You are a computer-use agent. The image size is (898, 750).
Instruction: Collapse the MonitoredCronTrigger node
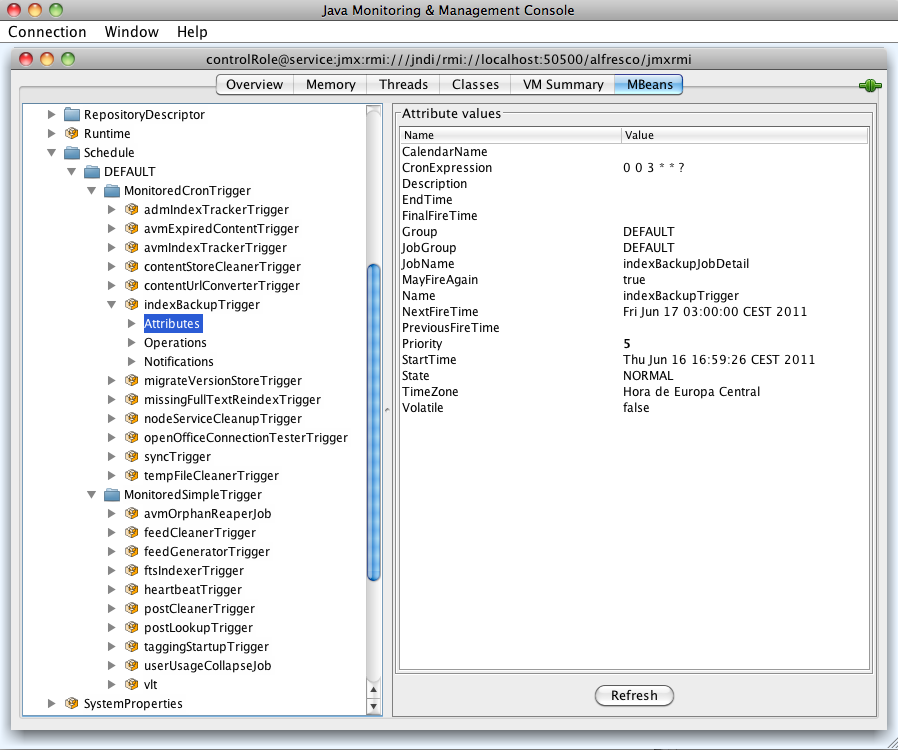coord(92,191)
